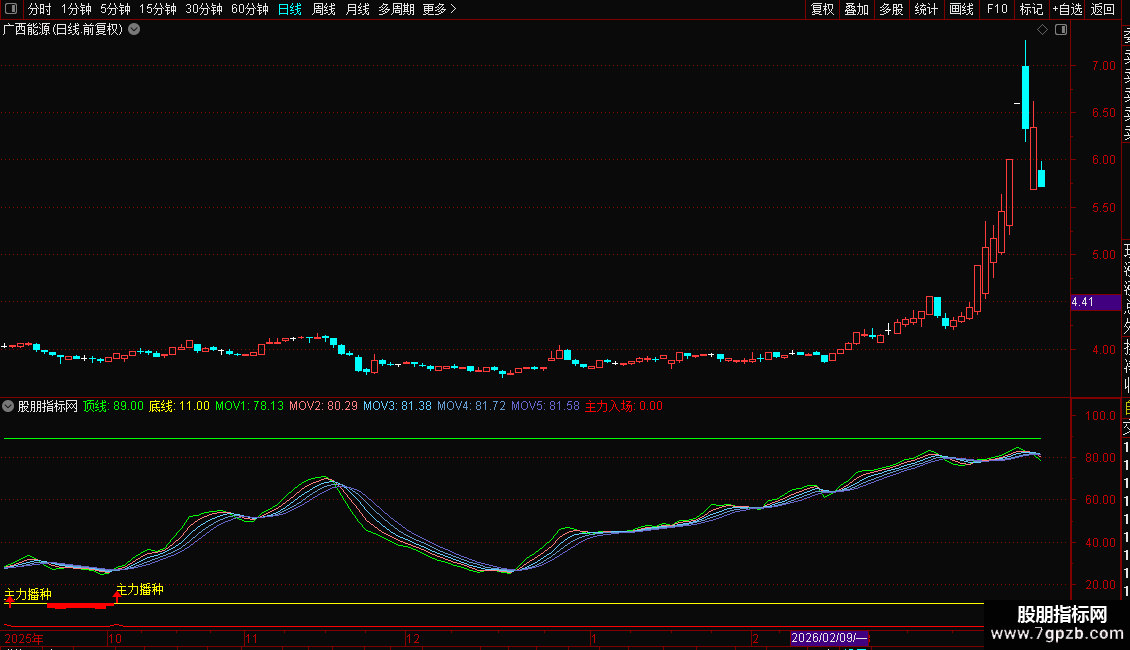Click the 4.41 price marker on axis
Viewport: 1130px width, 650px height.
tap(1095, 302)
